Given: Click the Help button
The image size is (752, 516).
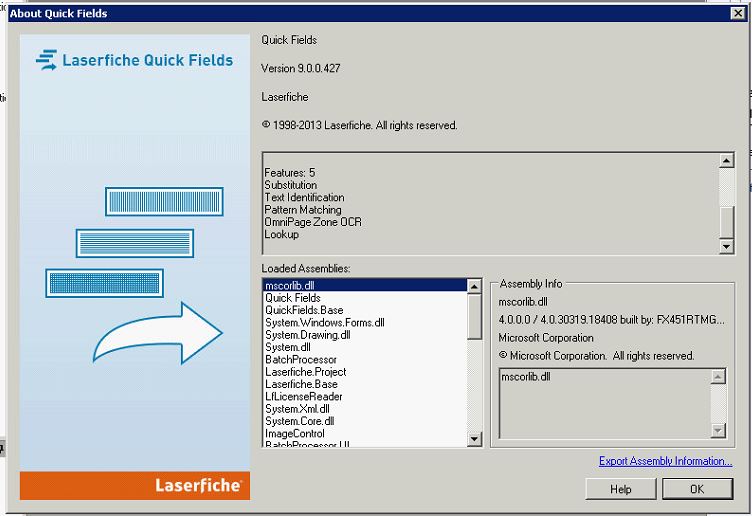Looking at the screenshot, I should [x=621, y=489].
